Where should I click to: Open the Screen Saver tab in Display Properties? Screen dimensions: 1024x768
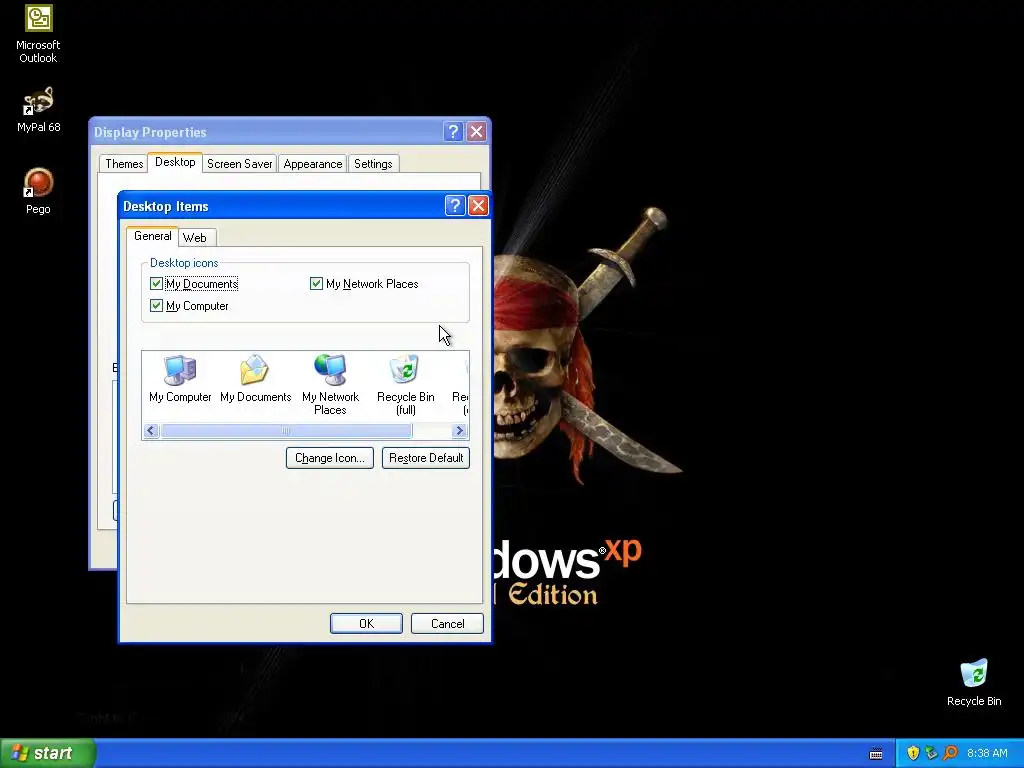pyautogui.click(x=240, y=164)
